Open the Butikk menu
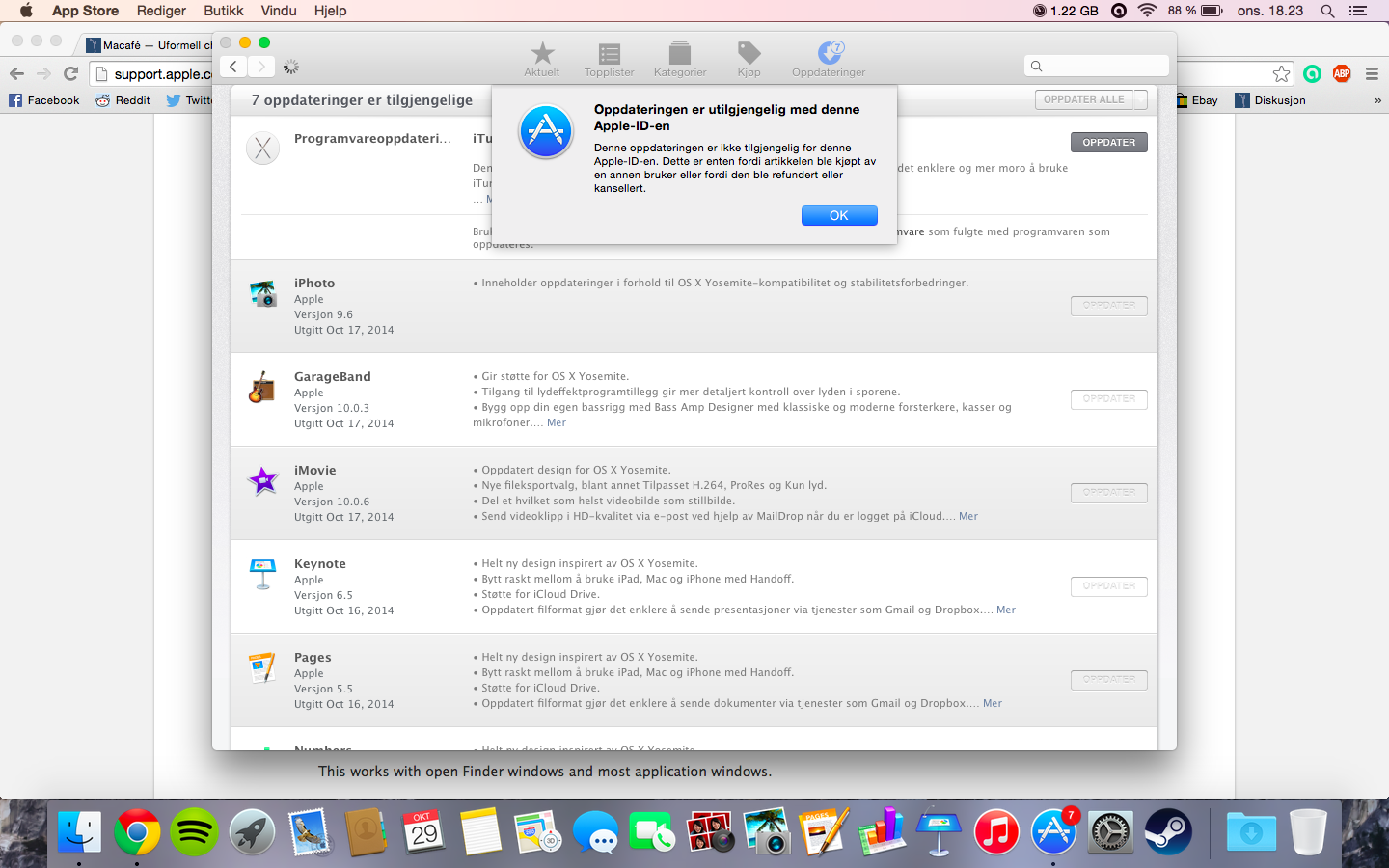 point(224,11)
